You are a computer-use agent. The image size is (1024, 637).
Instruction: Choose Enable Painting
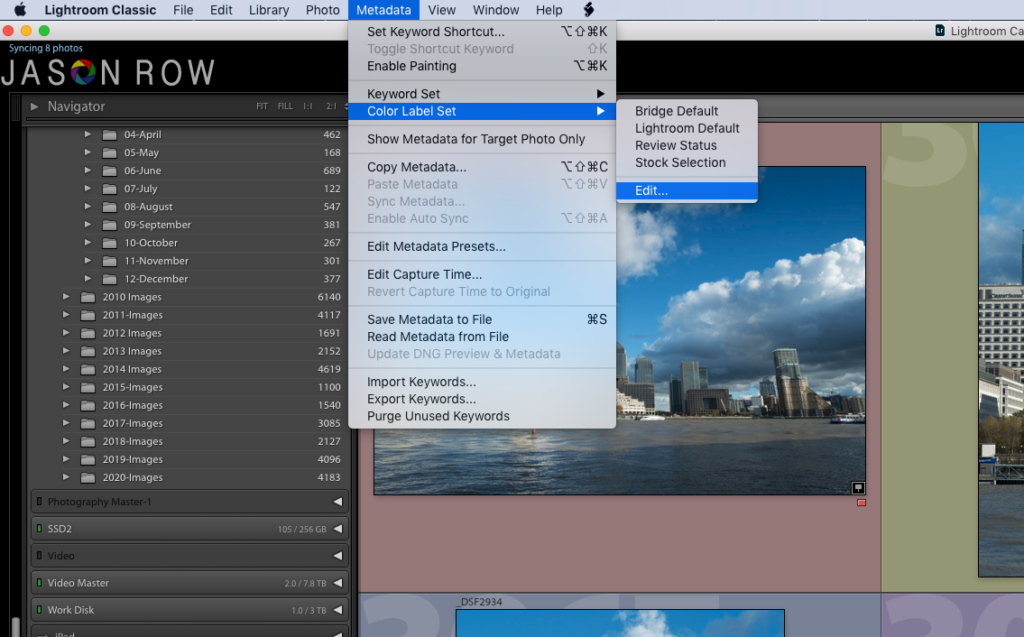pyautogui.click(x=482, y=66)
